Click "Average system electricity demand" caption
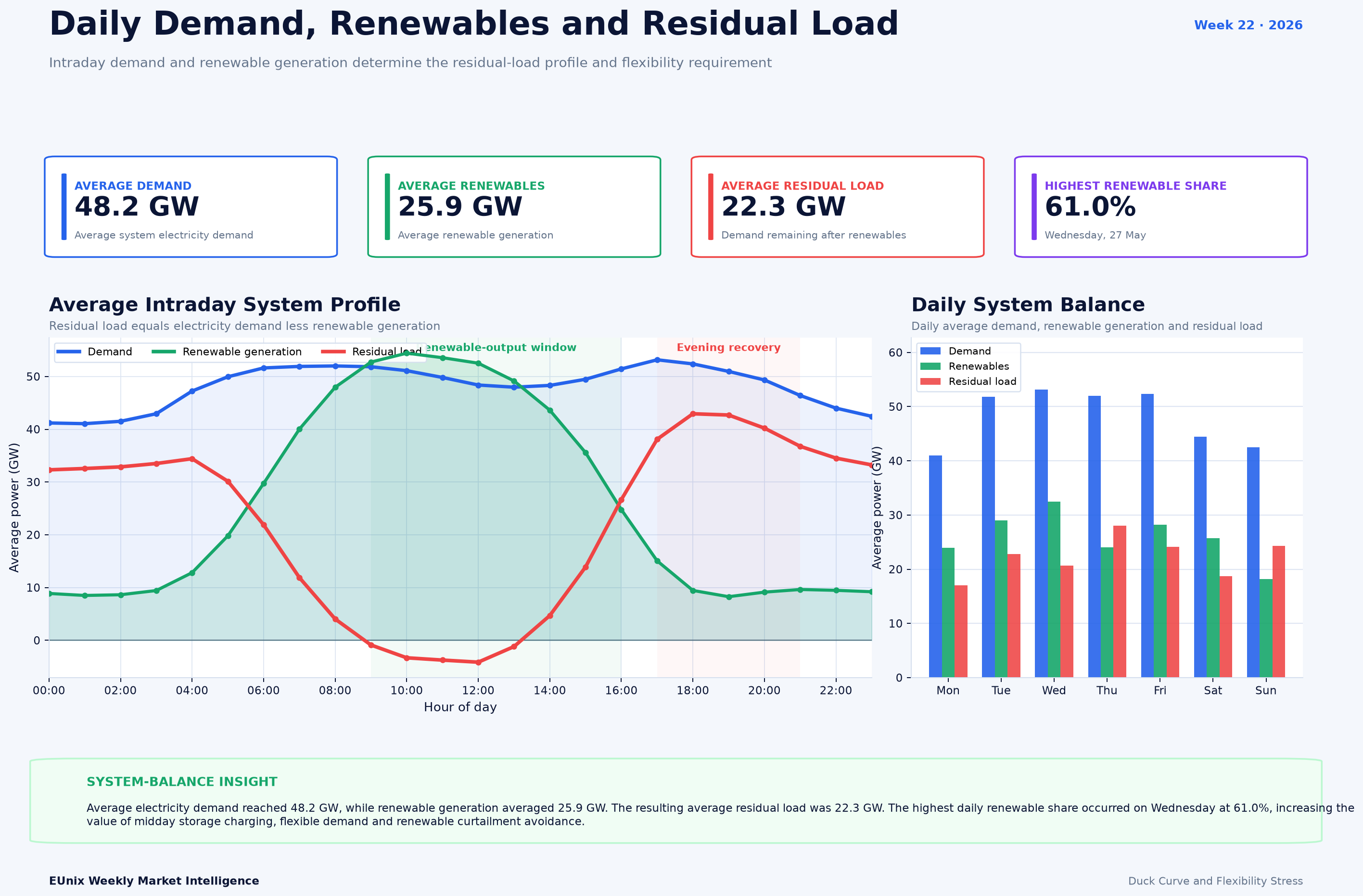The width and height of the screenshot is (1363, 896). [164, 235]
